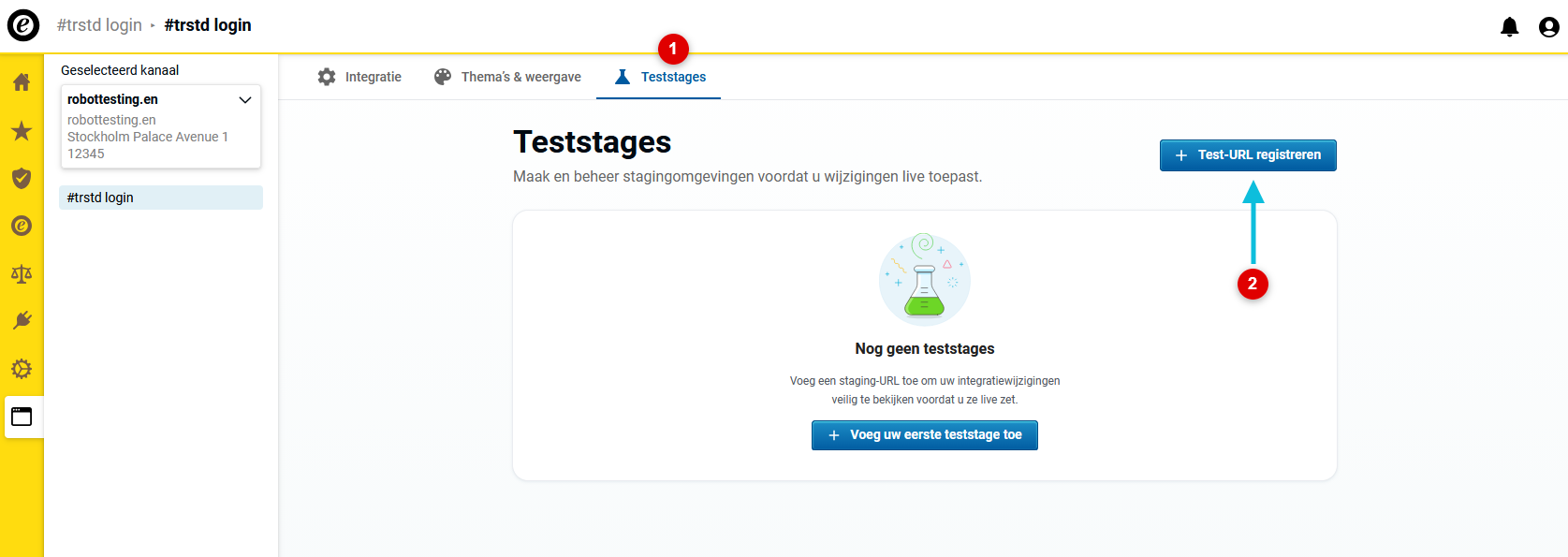Click the Test-URL registreren button
The image size is (1568, 557).
pos(1248,155)
